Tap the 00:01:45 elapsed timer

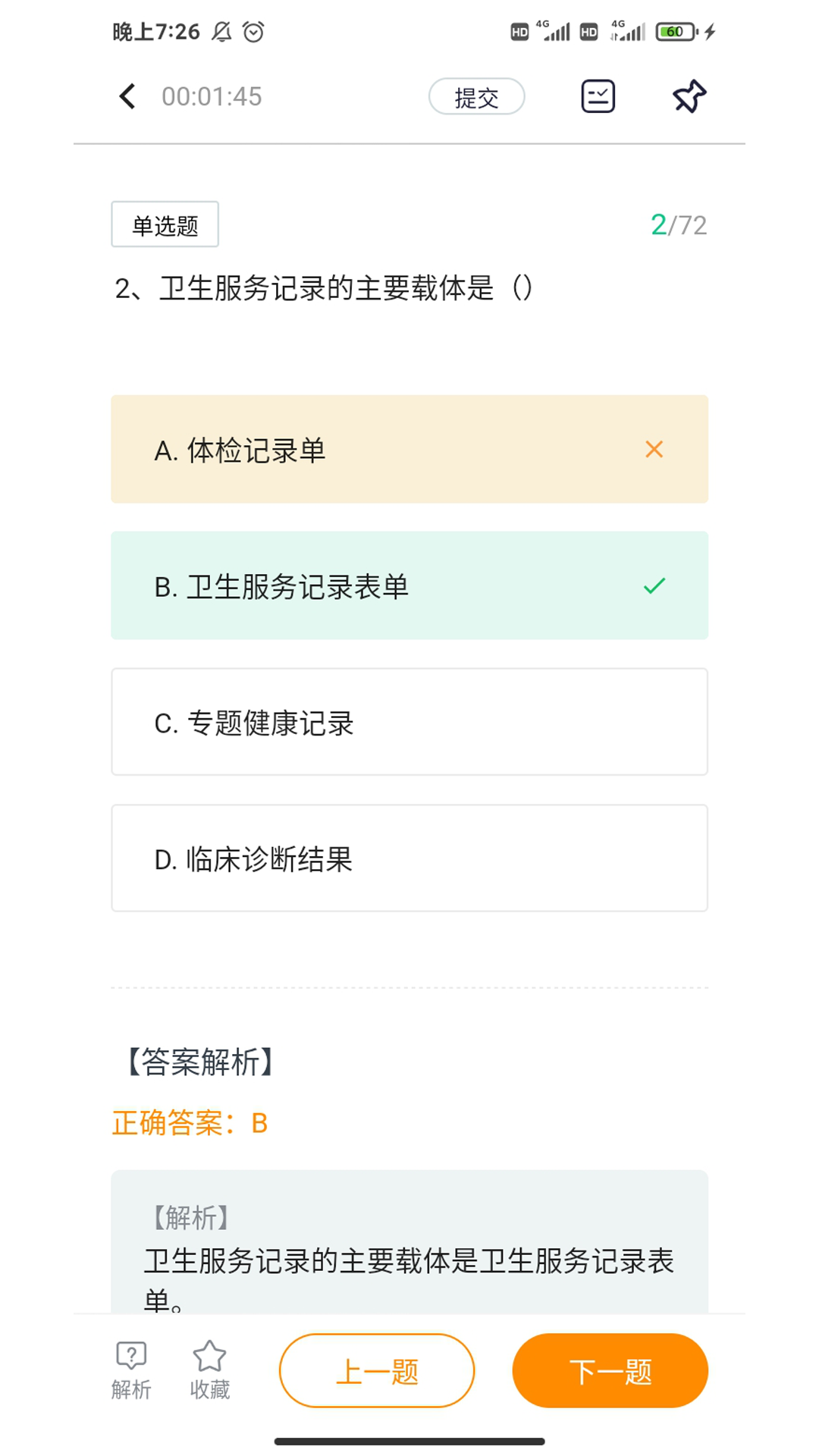tap(212, 97)
